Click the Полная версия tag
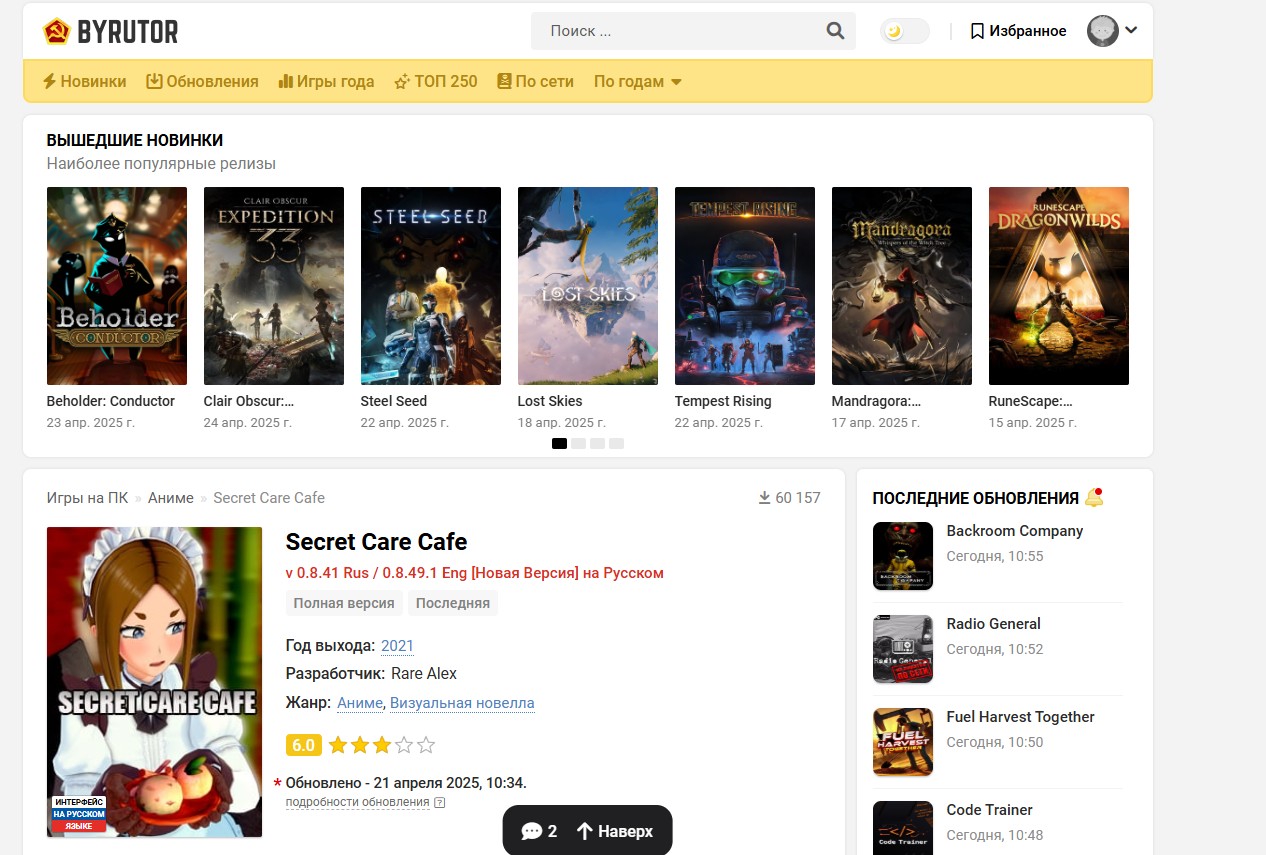Image resolution: width=1266 pixels, height=855 pixels. tap(344, 603)
